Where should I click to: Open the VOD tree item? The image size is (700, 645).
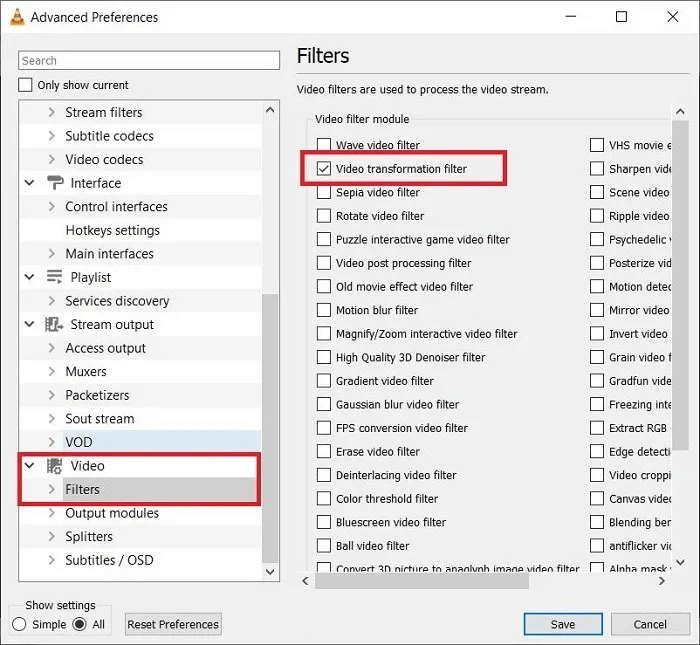(x=79, y=442)
